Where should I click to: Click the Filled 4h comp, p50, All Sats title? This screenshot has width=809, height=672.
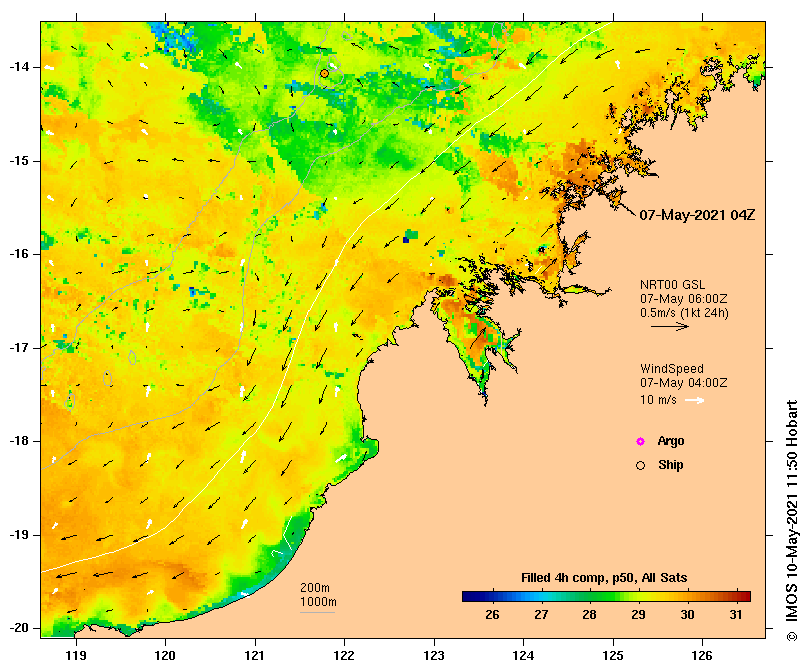(x=604, y=578)
